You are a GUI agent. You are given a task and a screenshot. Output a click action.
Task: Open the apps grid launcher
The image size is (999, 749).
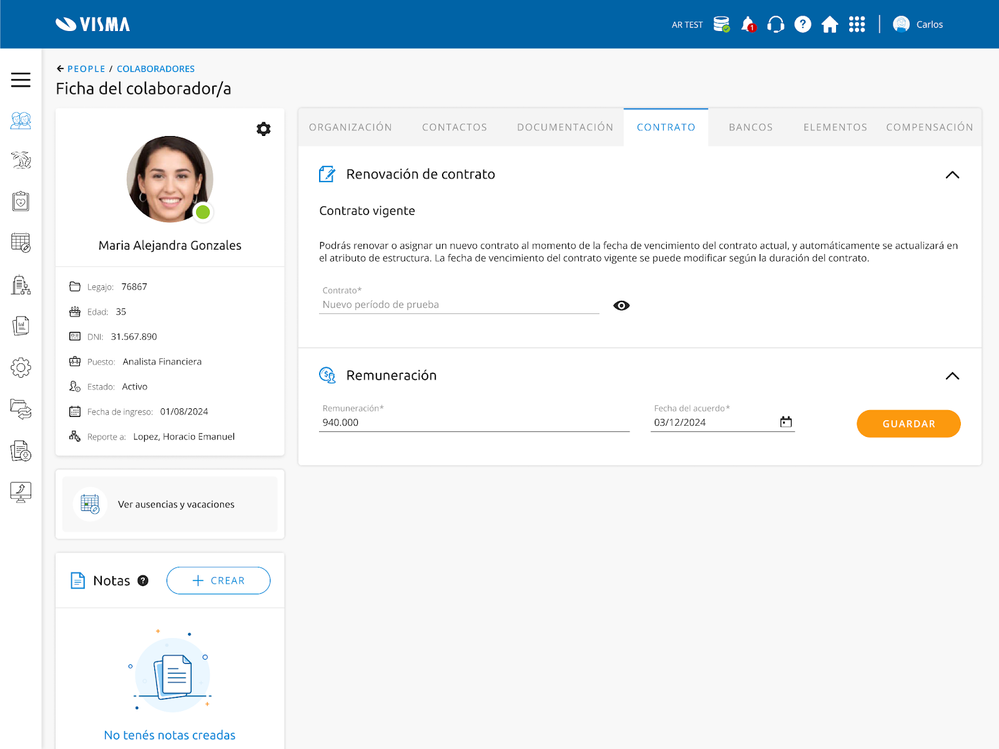click(x=857, y=24)
